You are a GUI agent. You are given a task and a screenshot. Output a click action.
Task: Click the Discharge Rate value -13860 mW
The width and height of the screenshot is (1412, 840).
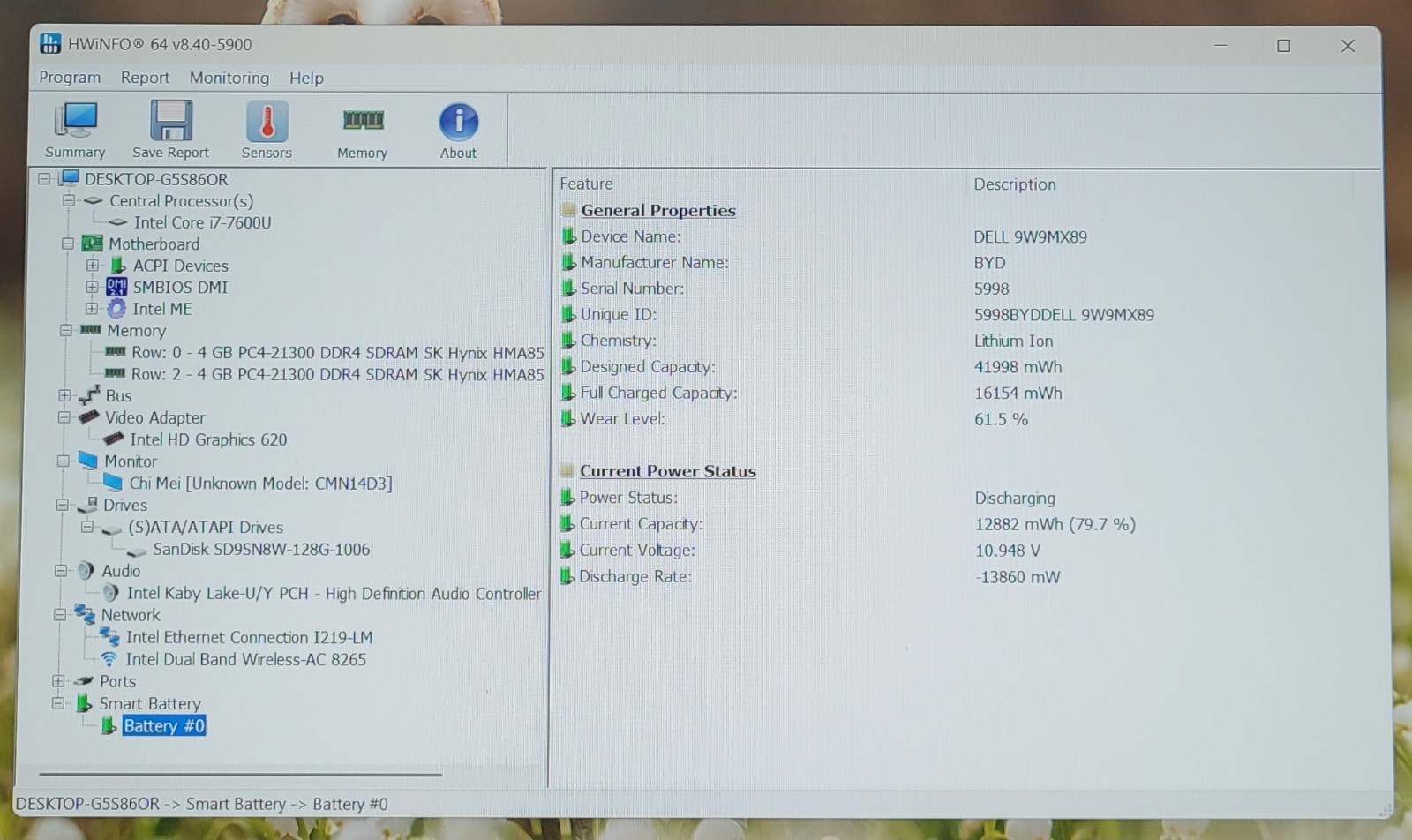pyautogui.click(x=1018, y=577)
